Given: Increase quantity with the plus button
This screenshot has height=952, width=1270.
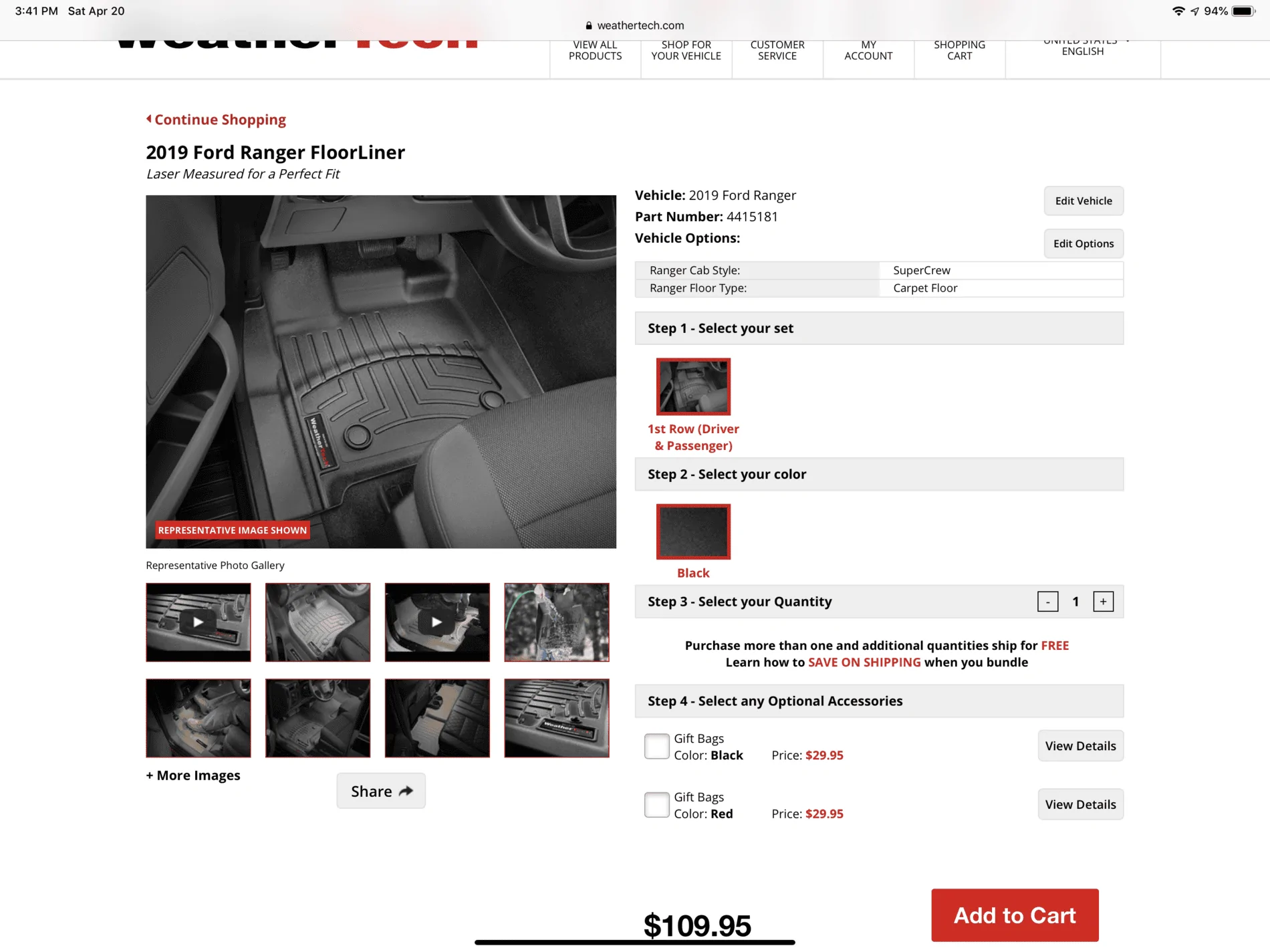Looking at the screenshot, I should click(1103, 602).
